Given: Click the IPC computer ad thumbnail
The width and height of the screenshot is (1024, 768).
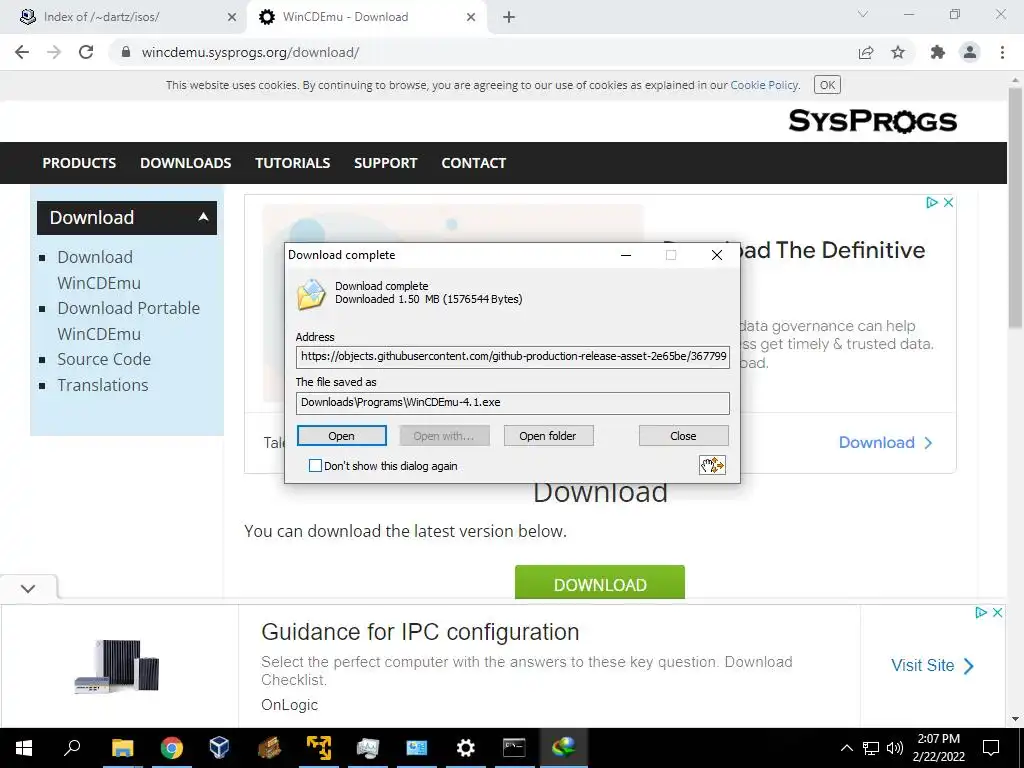Looking at the screenshot, I should (118, 666).
